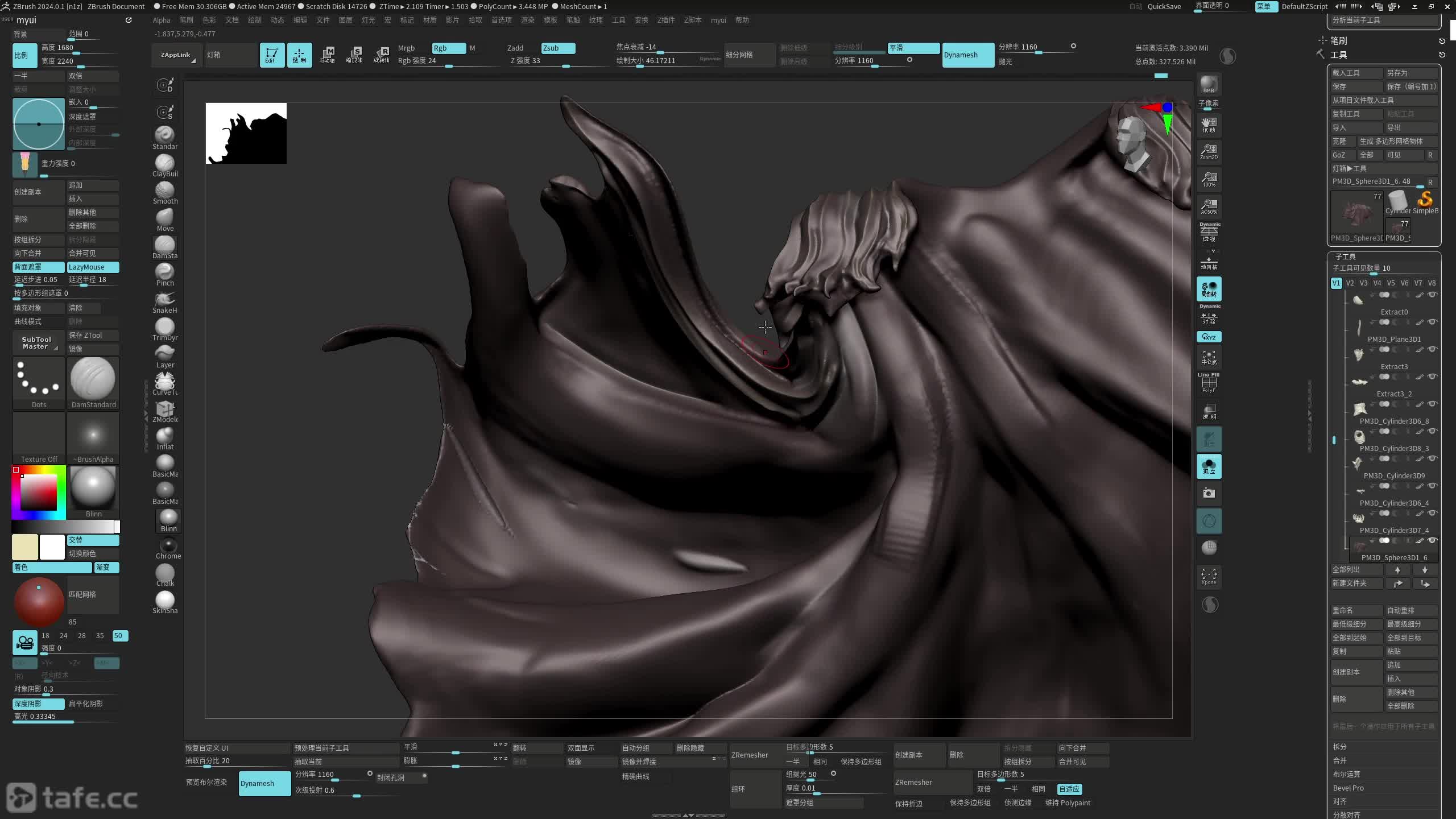This screenshot has width=1456, height=819.
Task: Toggle LazyMouse option
Action: [x=93, y=267]
